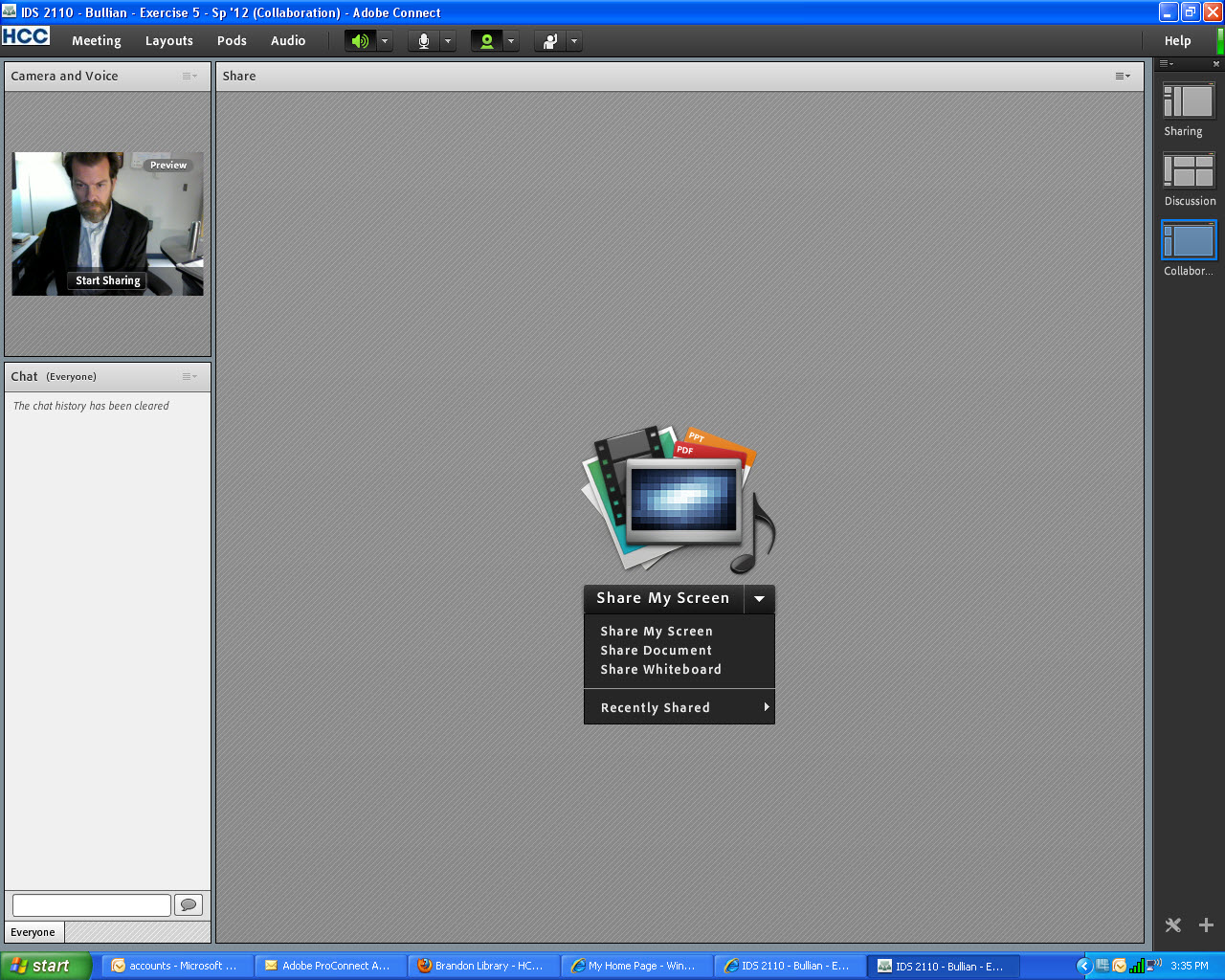
Task: Select the Discussion layout thumbnail
Action: [1189, 171]
